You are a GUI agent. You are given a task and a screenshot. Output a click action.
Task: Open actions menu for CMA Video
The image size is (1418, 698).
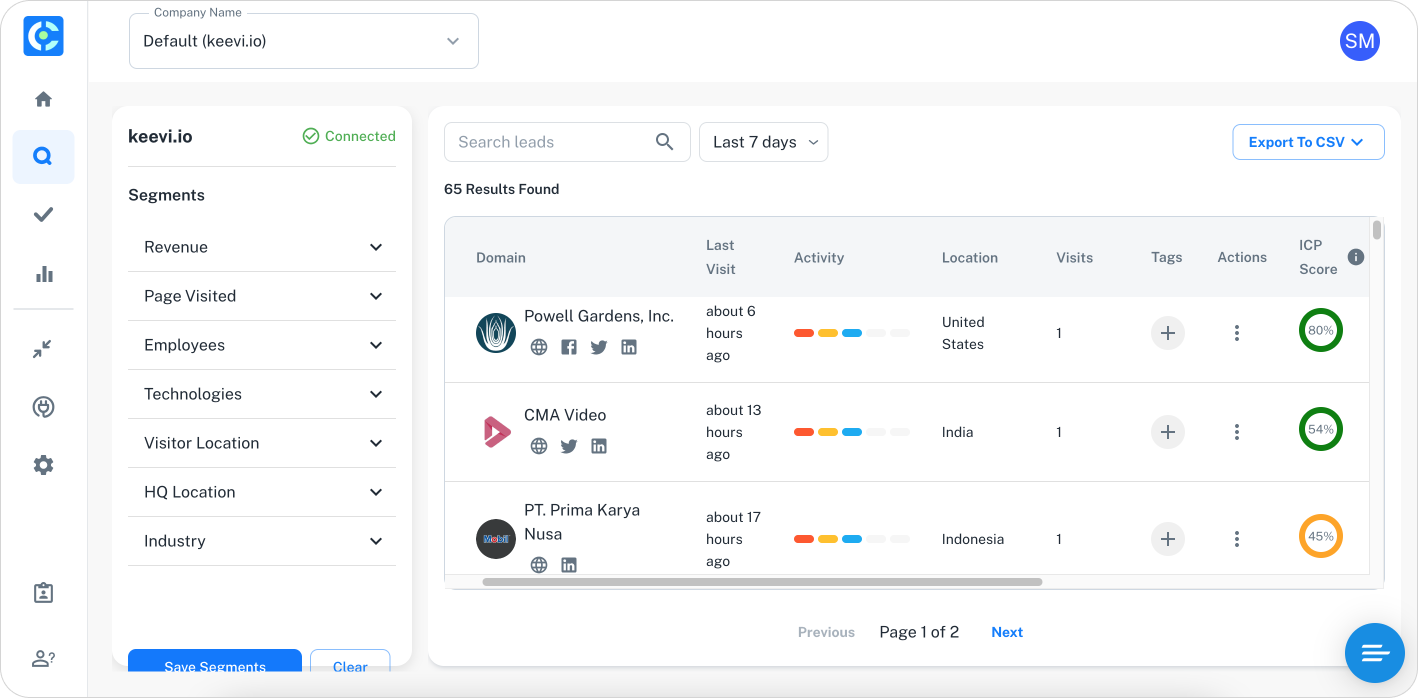[x=1237, y=432]
